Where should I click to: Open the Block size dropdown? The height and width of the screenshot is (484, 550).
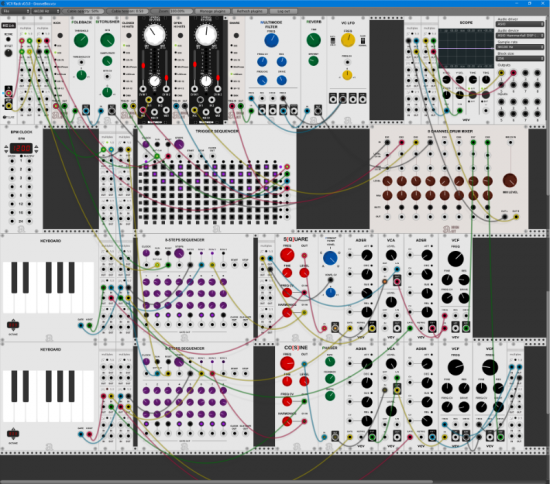pyautogui.click(x=520, y=59)
